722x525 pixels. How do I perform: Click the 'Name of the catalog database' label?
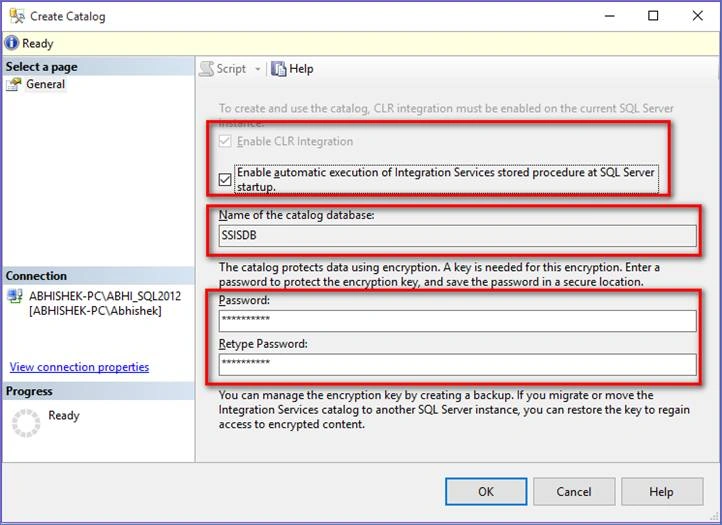(x=296, y=215)
